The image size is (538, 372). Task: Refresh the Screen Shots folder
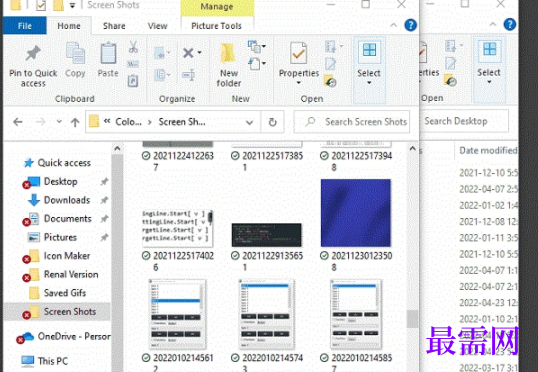coord(272,122)
